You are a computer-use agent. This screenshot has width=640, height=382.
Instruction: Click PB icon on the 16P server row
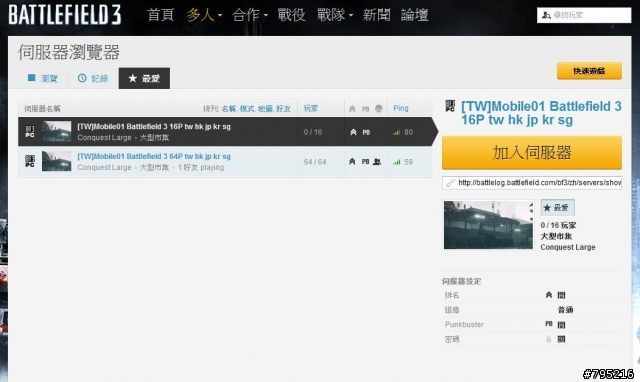[366, 132]
